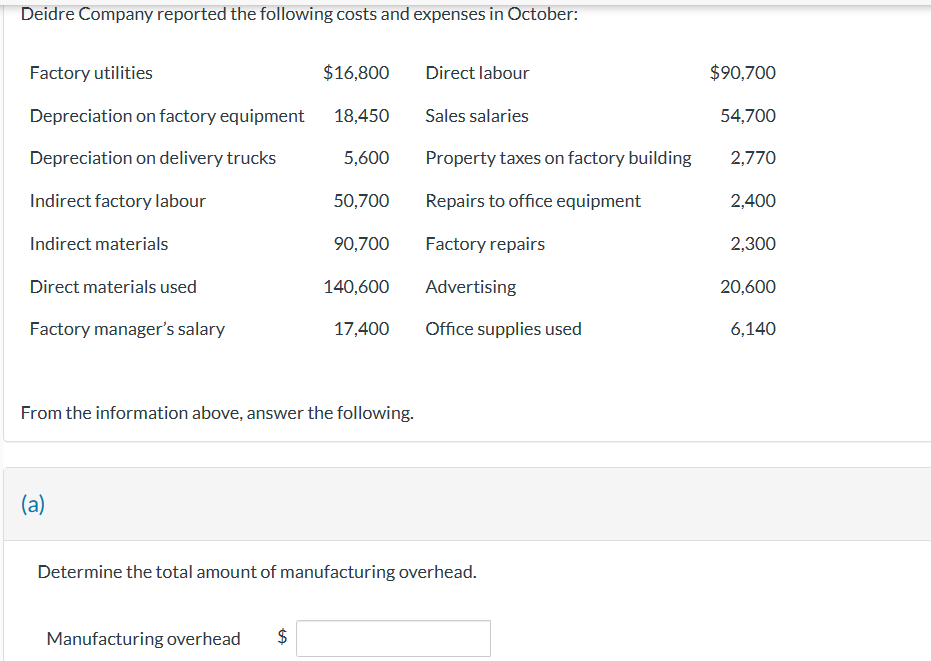Viewport: 931px width, 661px height.
Task: Click 'Depreciation on delivery trucks' label
Action: 153,158
